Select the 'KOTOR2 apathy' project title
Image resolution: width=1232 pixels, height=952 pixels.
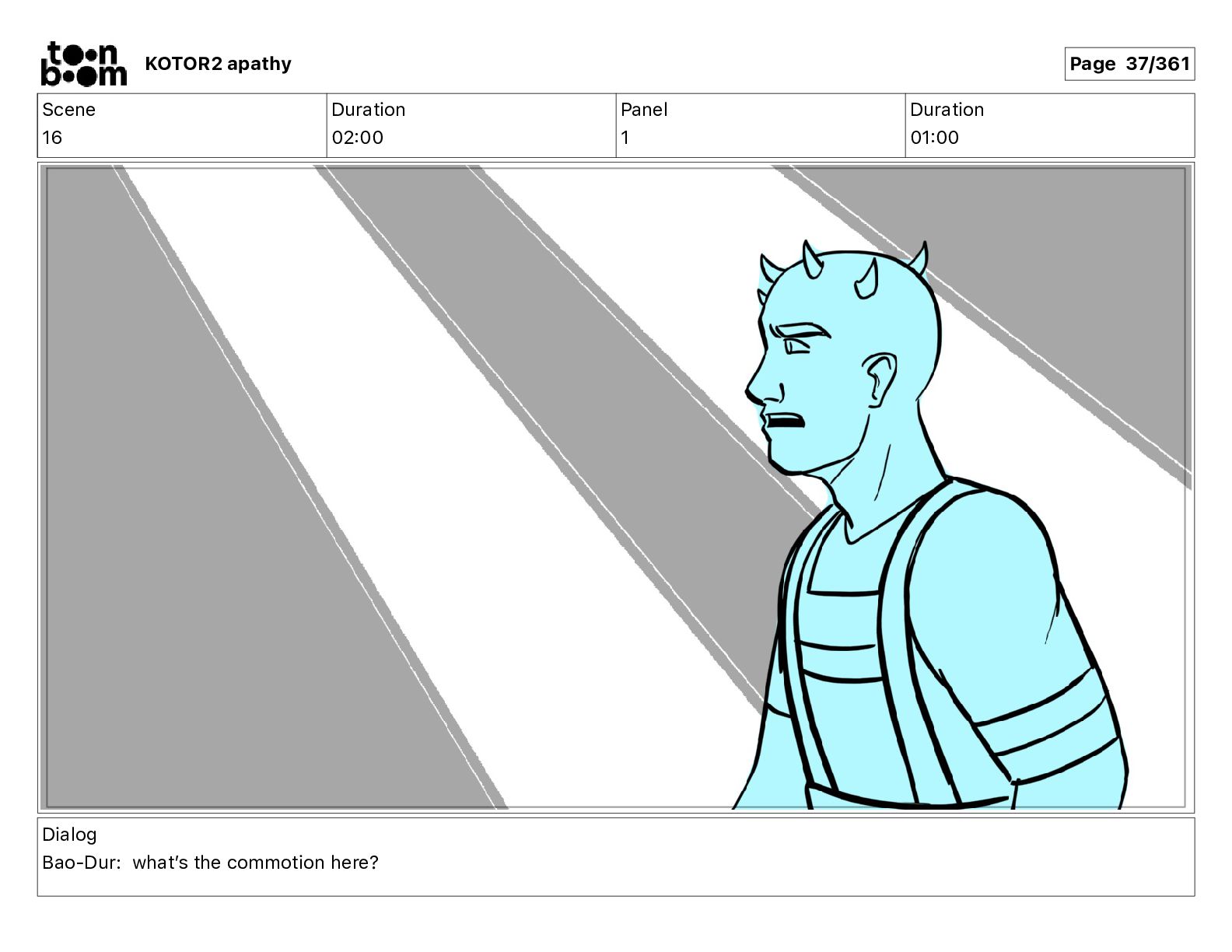[x=218, y=64]
